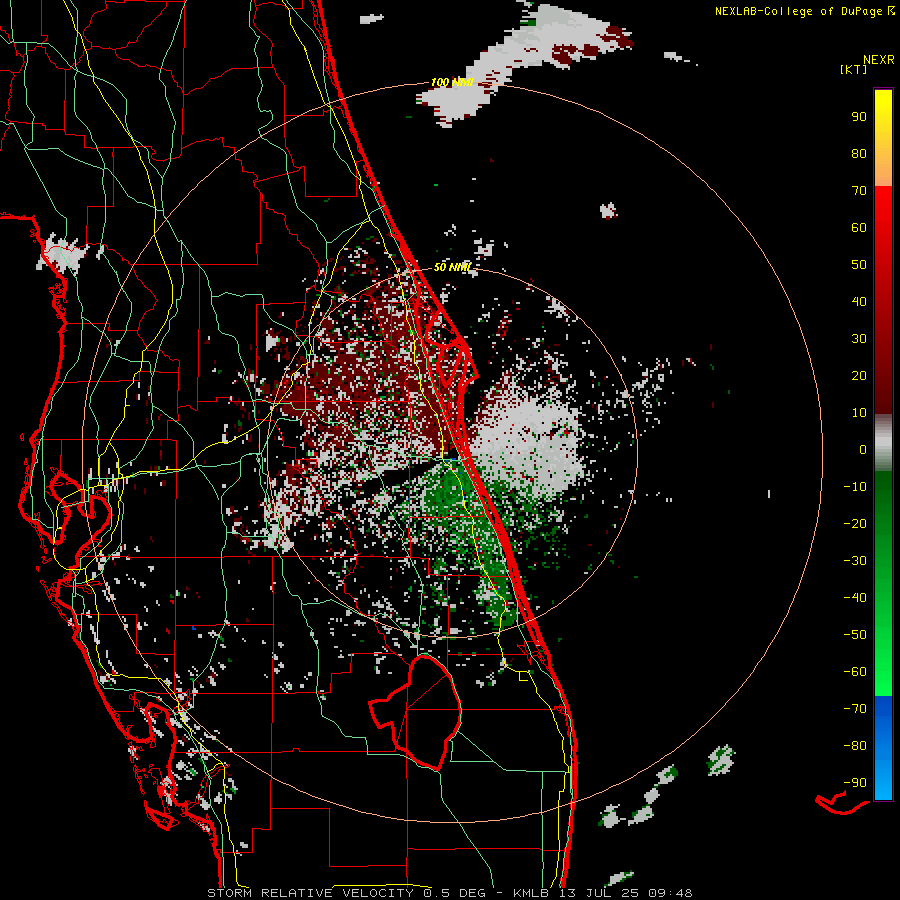
Task: Click the 70 value on velocity scale
Action: click(x=859, y=191)
